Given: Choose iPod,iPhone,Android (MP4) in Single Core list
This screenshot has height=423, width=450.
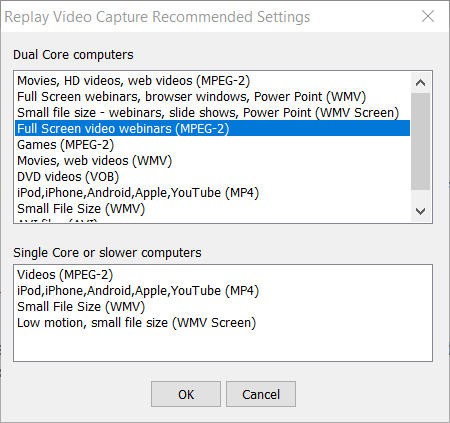Looking at the screenshot, I should [x=223, y=291].
